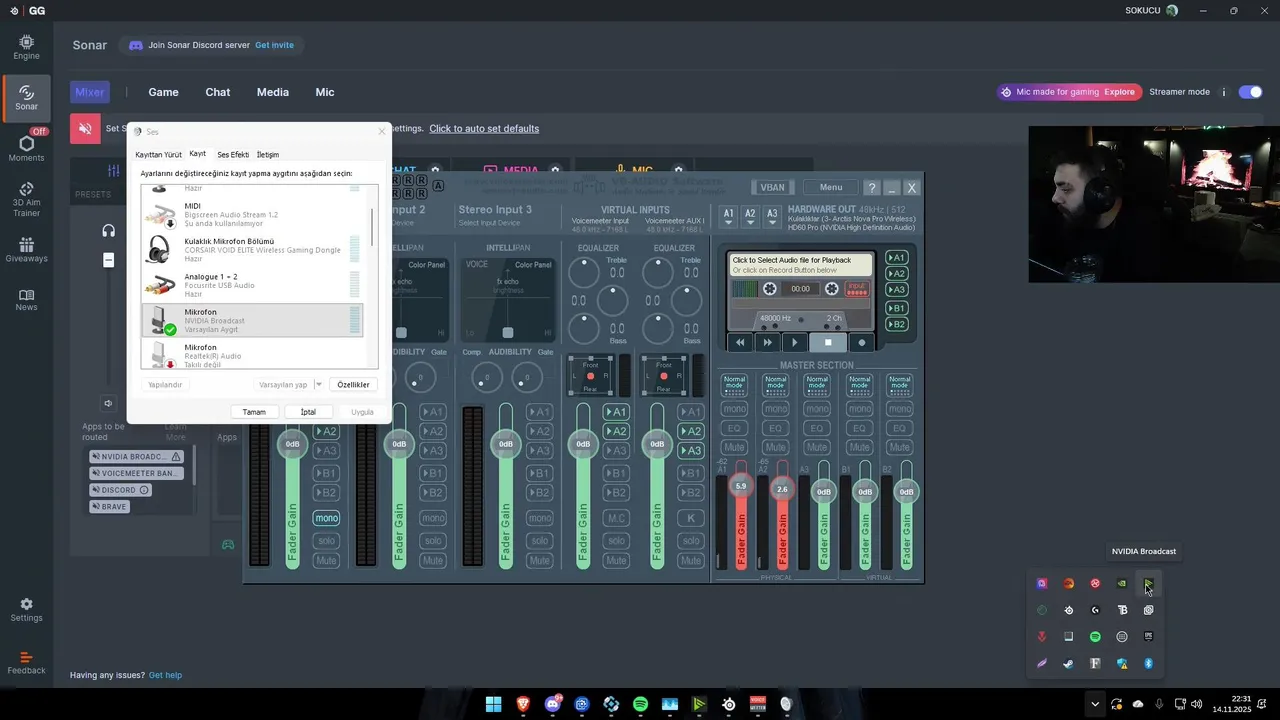Open the A2 hardware out device dropdown
The width and height of the screenshot is (1280, 720).
click(750, 216)
